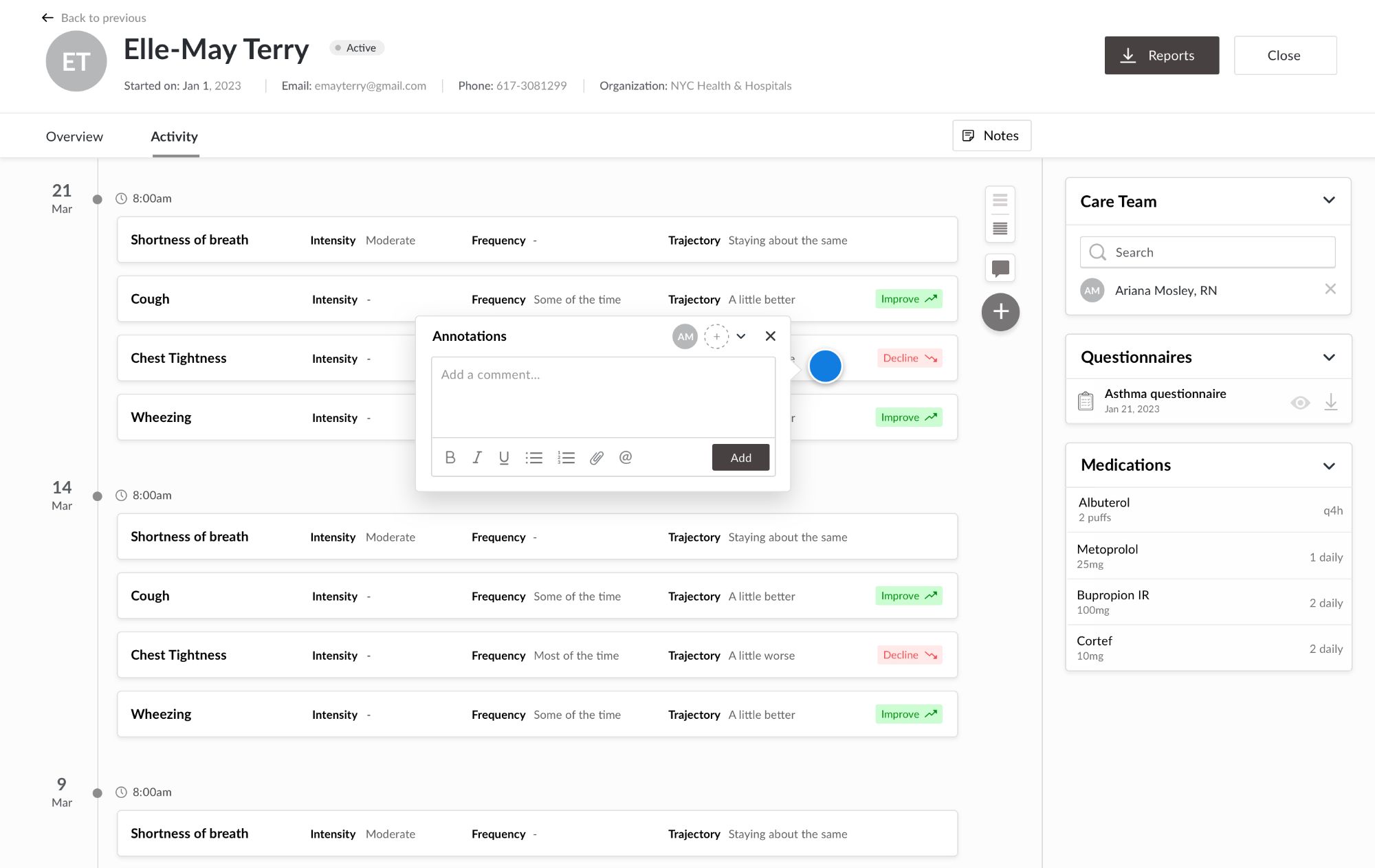
Task: Collapse the Medications section
Action: [x=1329, y=466]
